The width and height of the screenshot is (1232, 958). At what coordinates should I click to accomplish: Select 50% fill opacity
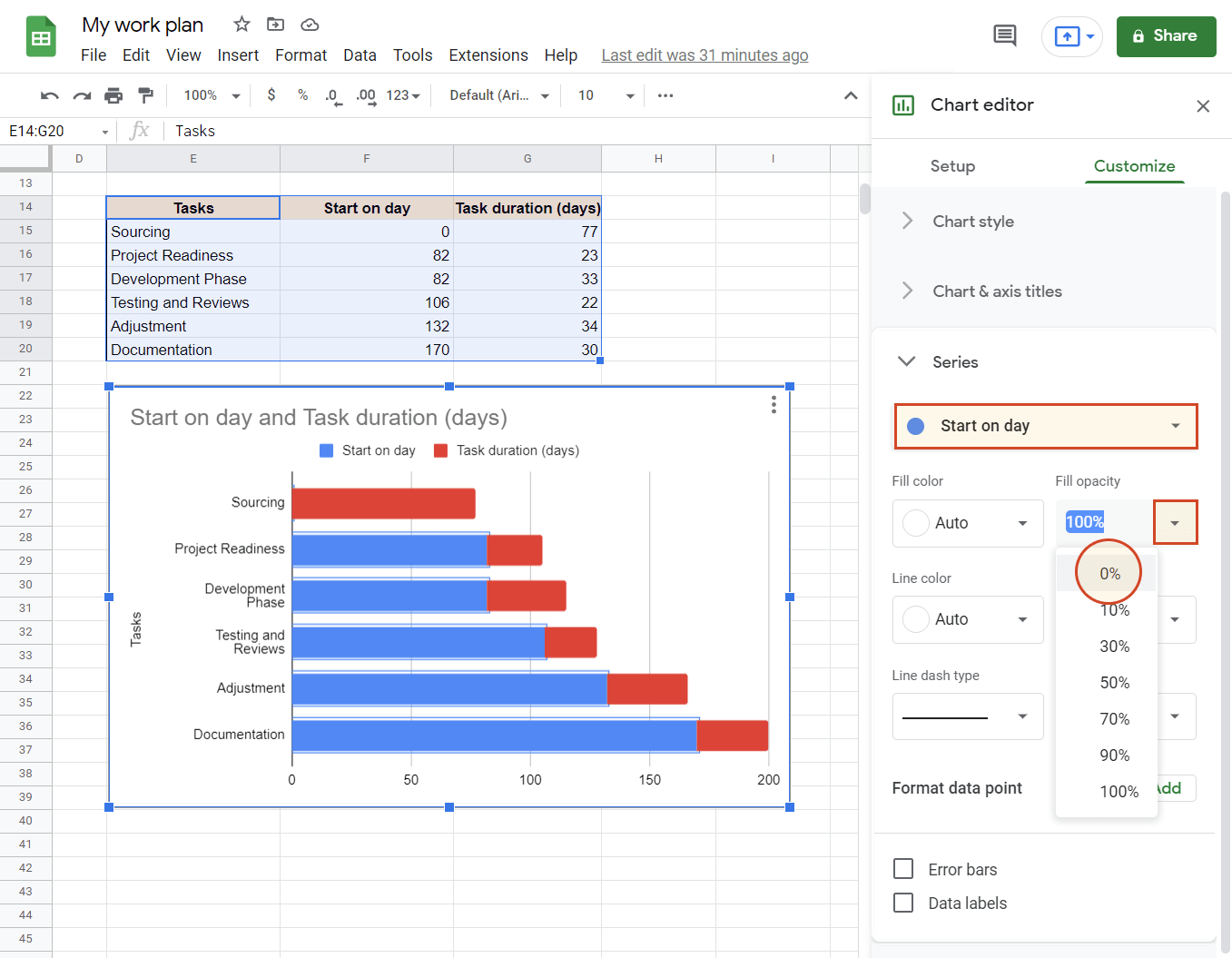tap(1116, 682)
